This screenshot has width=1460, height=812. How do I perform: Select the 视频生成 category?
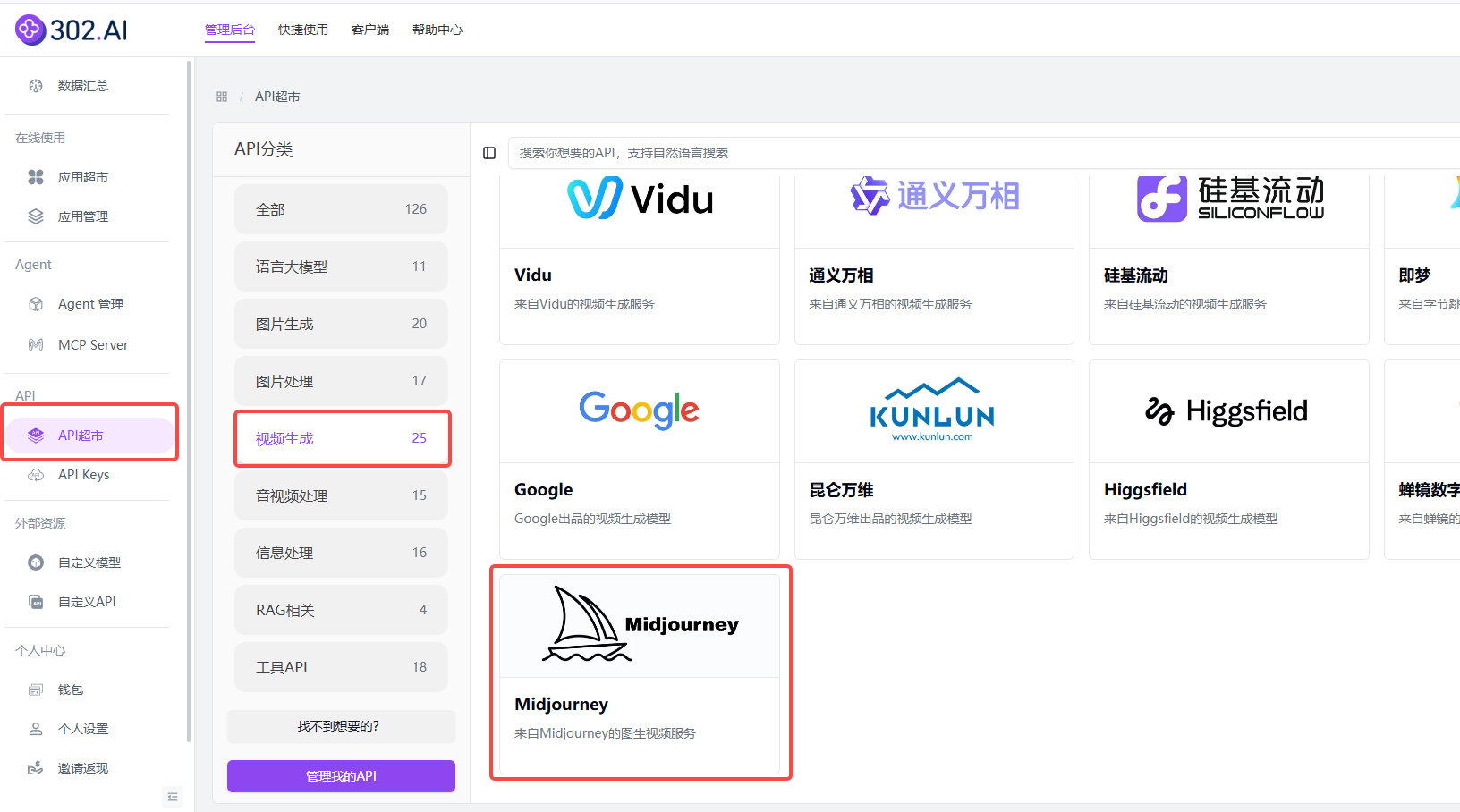click(341, 438)
